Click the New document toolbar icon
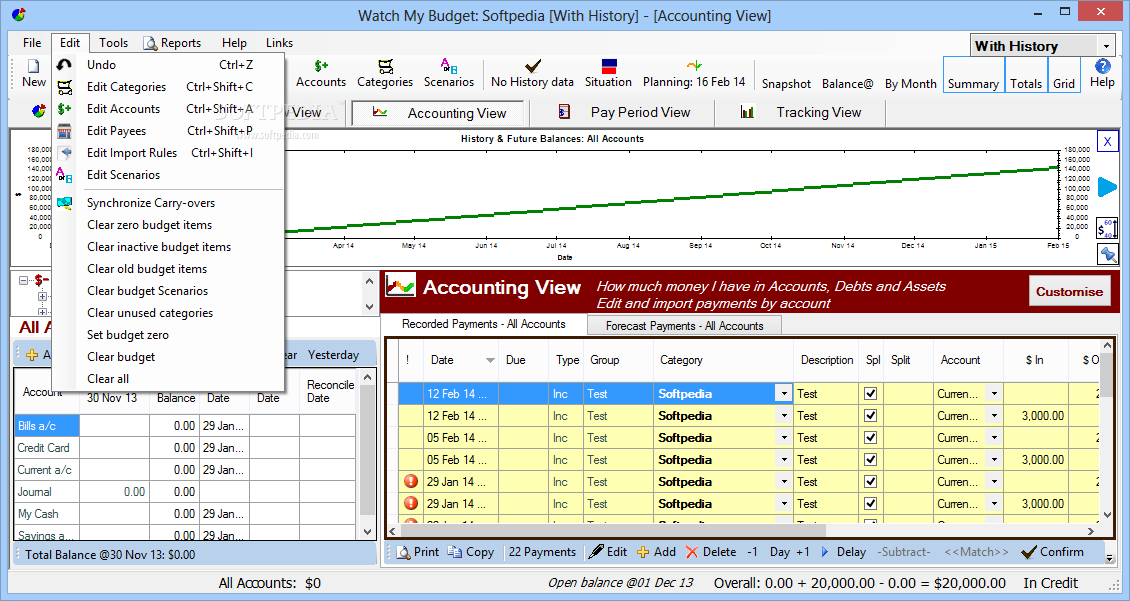 pos(33,66)
